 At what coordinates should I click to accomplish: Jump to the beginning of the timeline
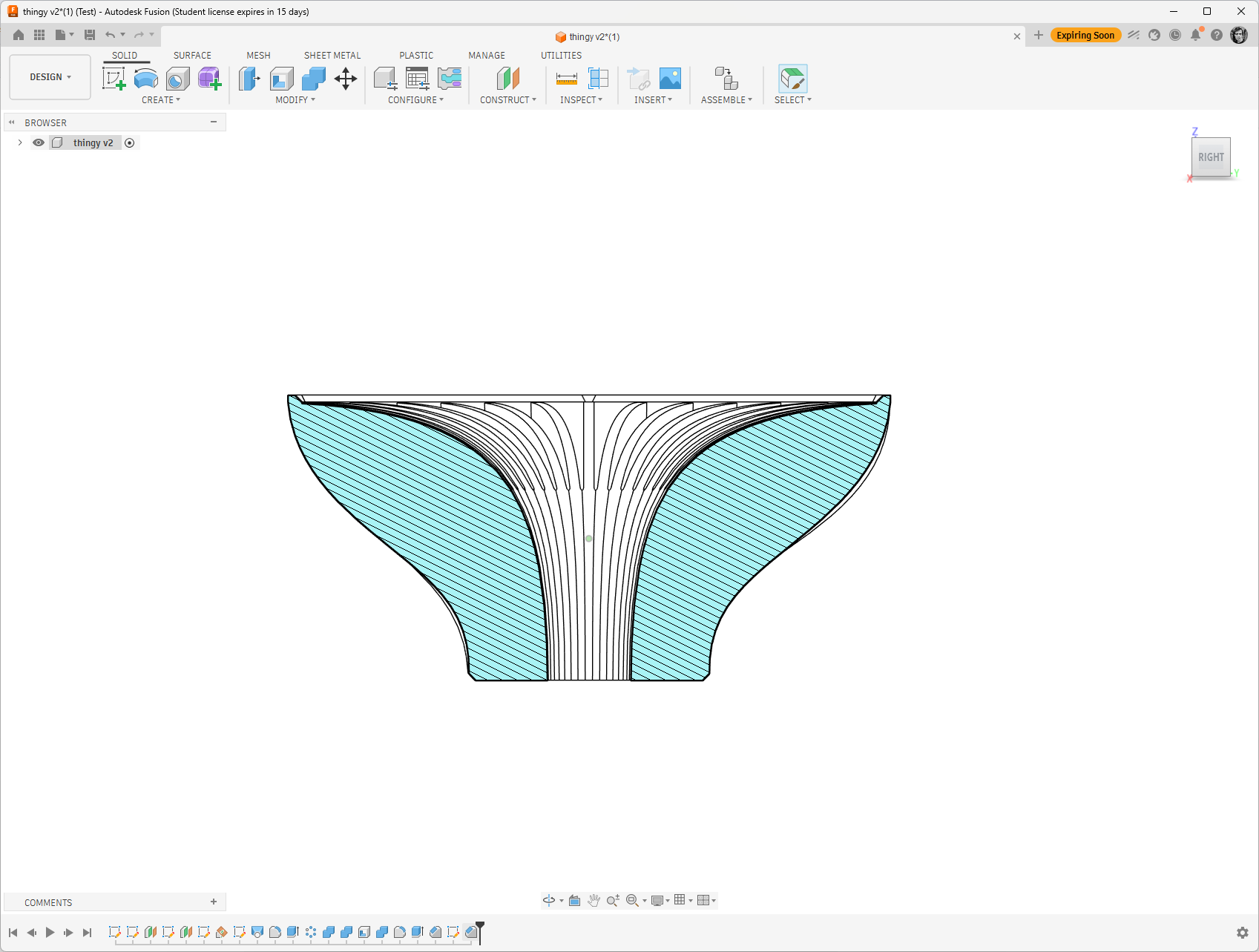tap(13, 933)
